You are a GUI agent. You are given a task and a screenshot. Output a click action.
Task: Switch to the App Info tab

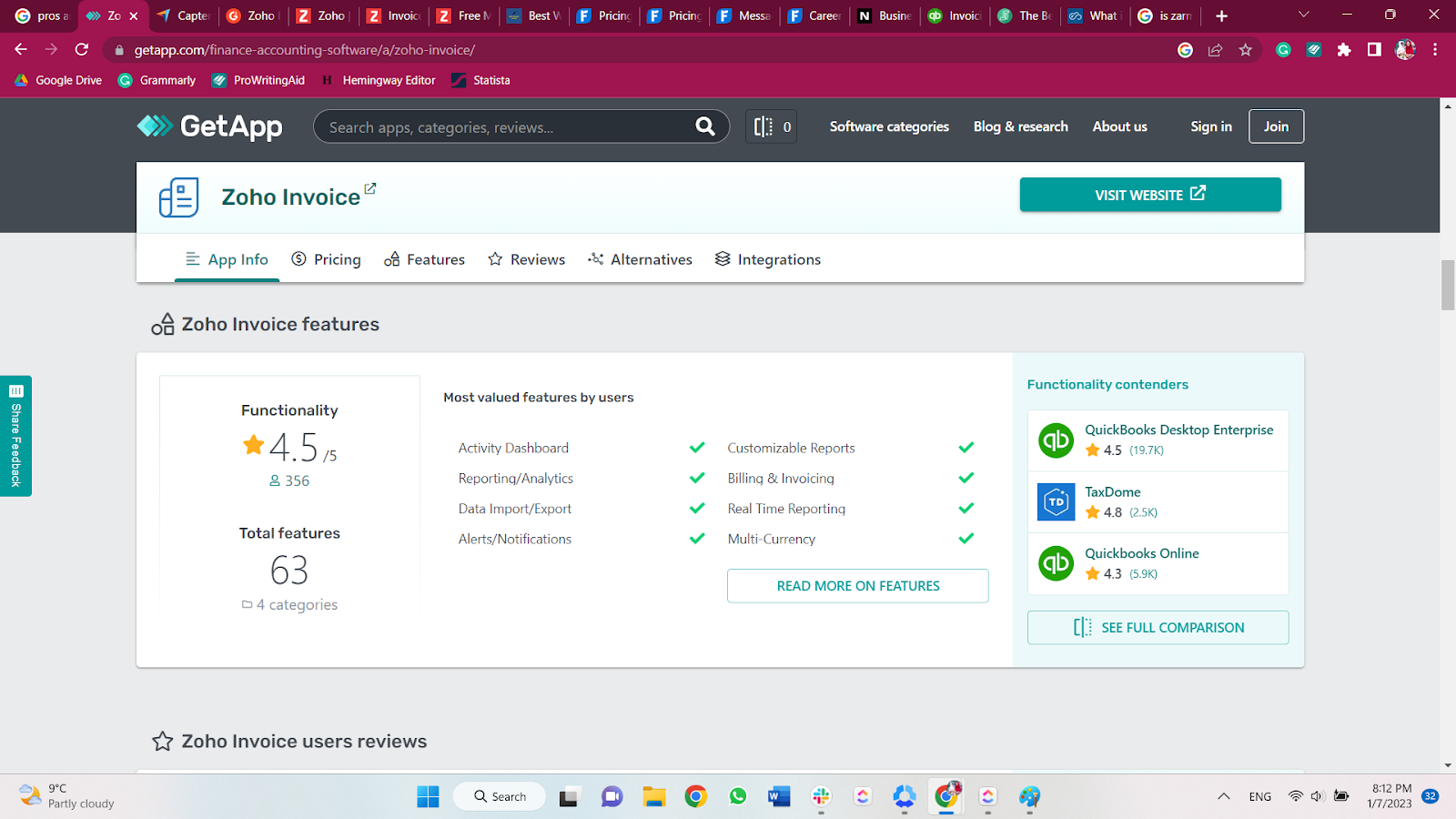point(227,259)
